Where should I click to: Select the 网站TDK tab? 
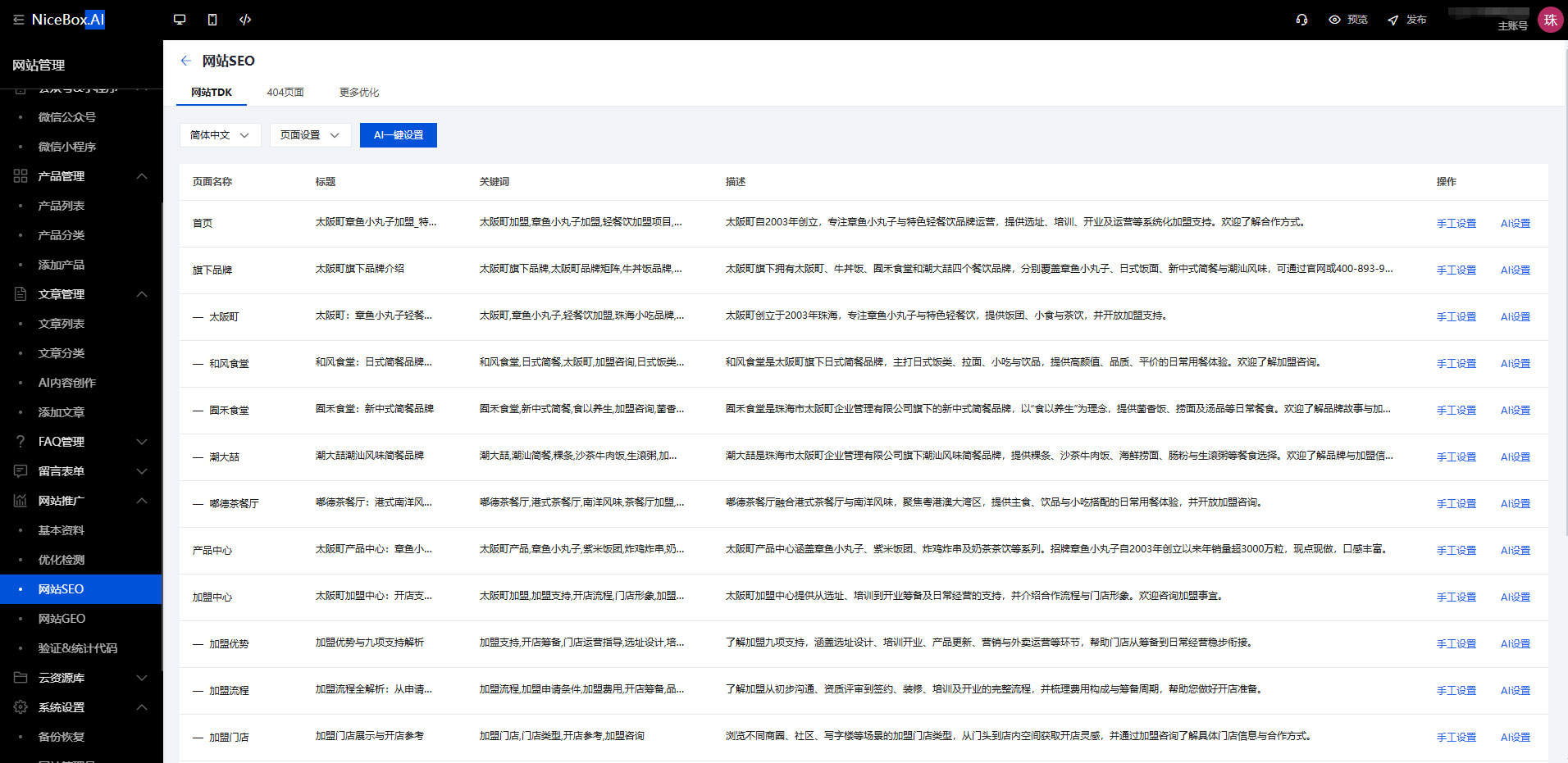point(212,93)
